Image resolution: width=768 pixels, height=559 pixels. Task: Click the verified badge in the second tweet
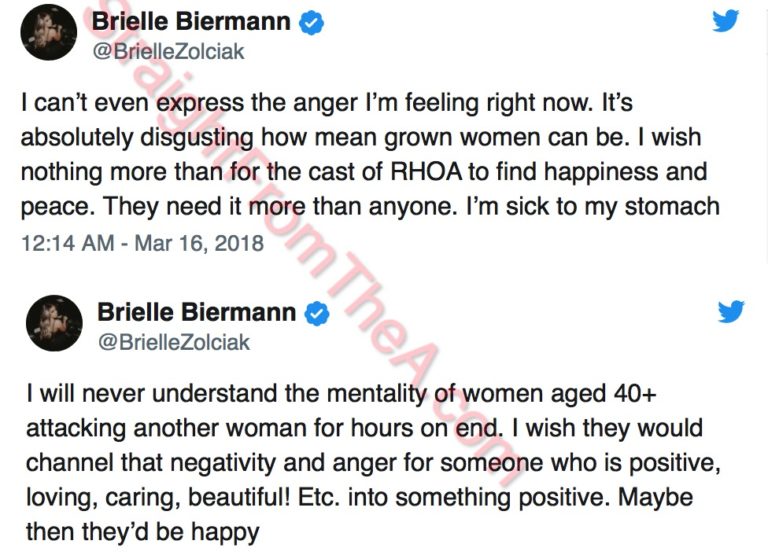coord(317,313)
